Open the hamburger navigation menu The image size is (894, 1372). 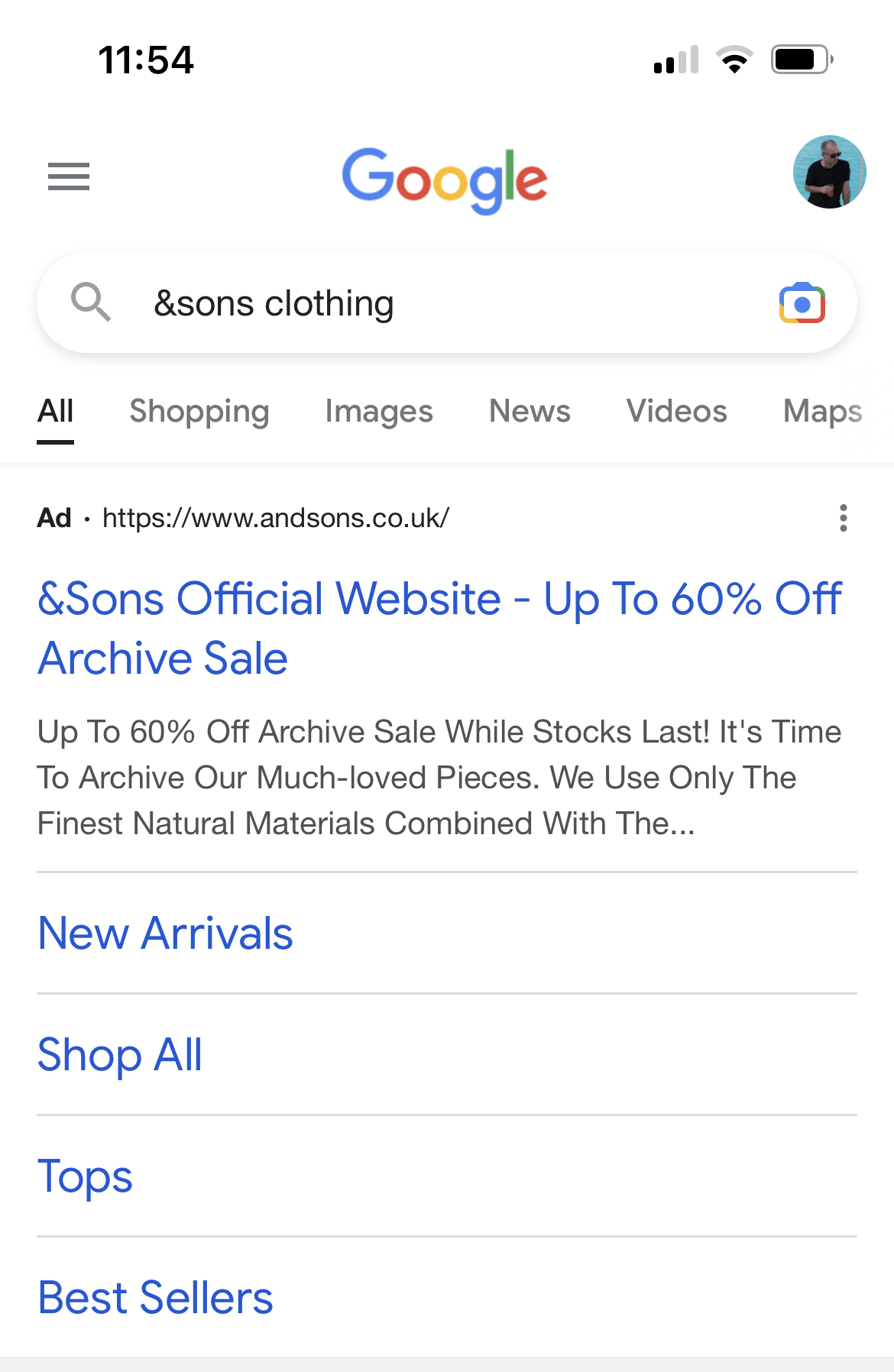69,177
